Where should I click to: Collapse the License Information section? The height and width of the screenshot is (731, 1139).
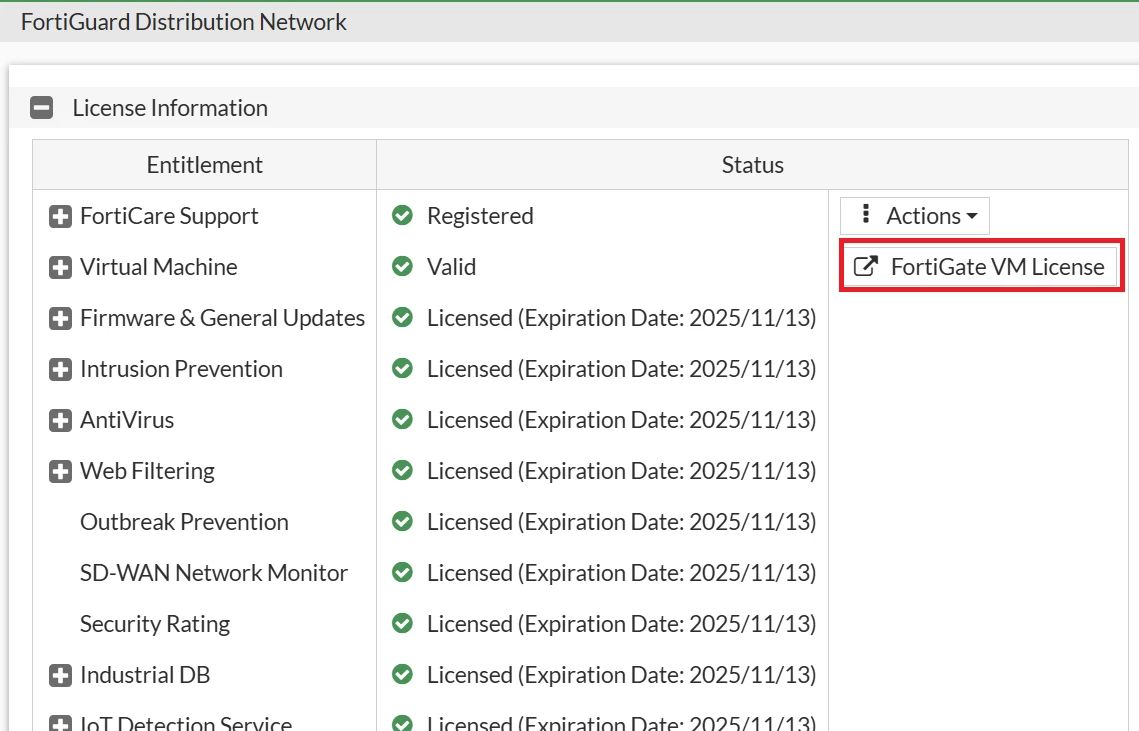(x=41, y=108)
